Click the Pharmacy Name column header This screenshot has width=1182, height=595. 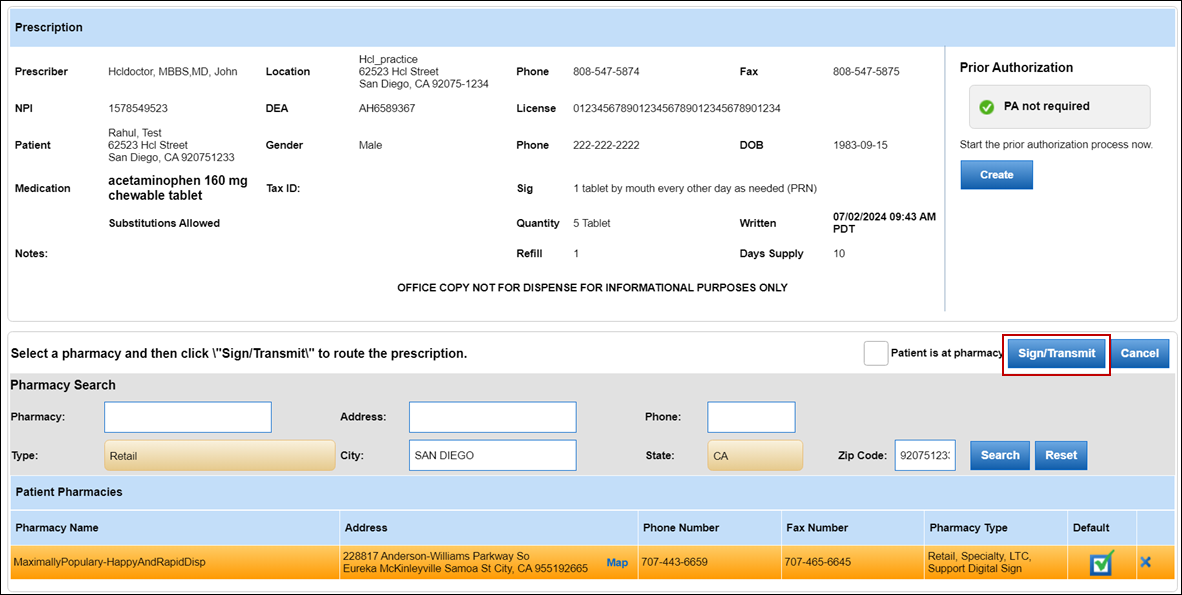point(57,527)
